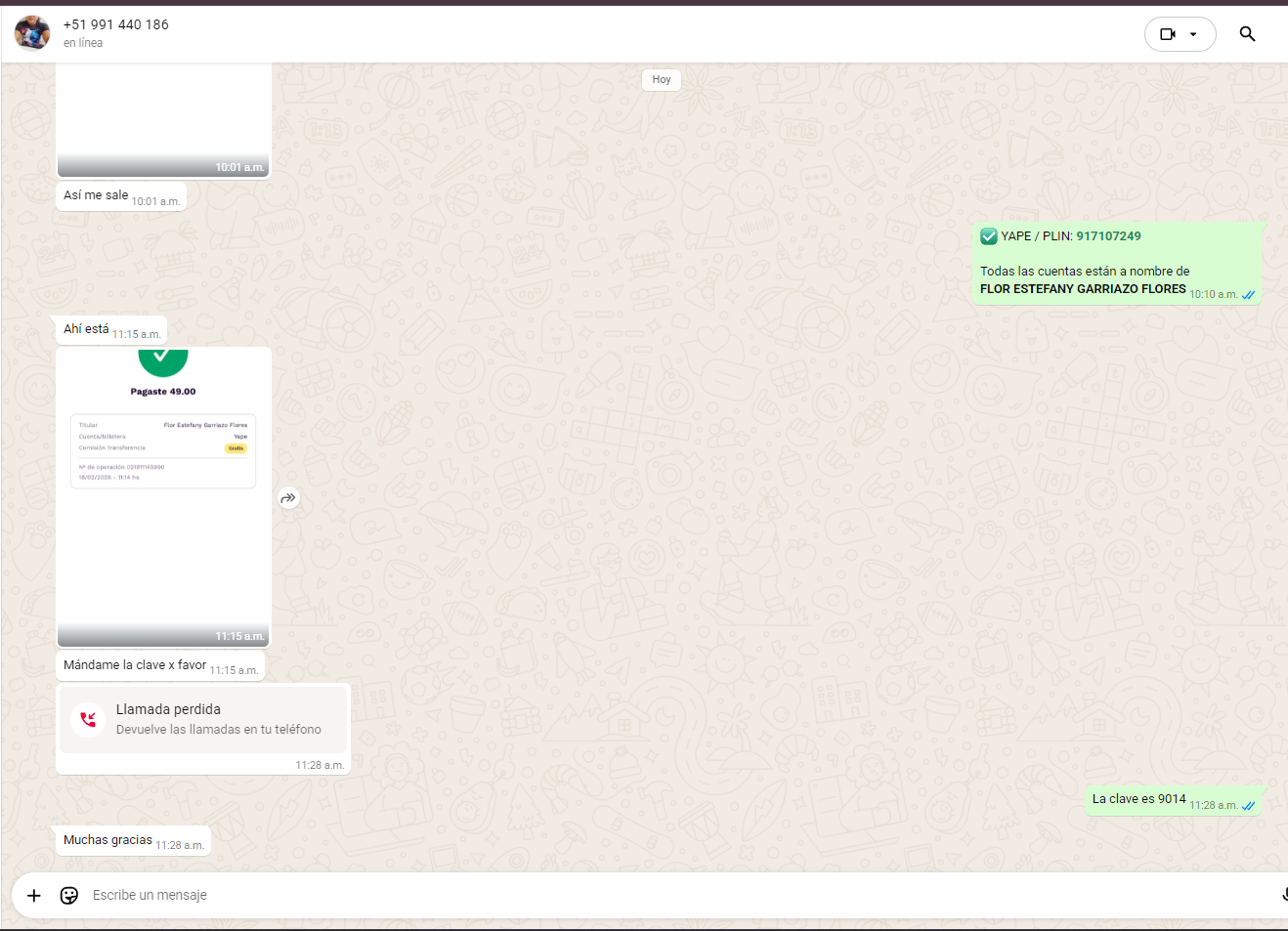The height and width of the screenshot is (931, 1288).
Task: Click the video call camera icon
Action: [x=1167, y=34]
